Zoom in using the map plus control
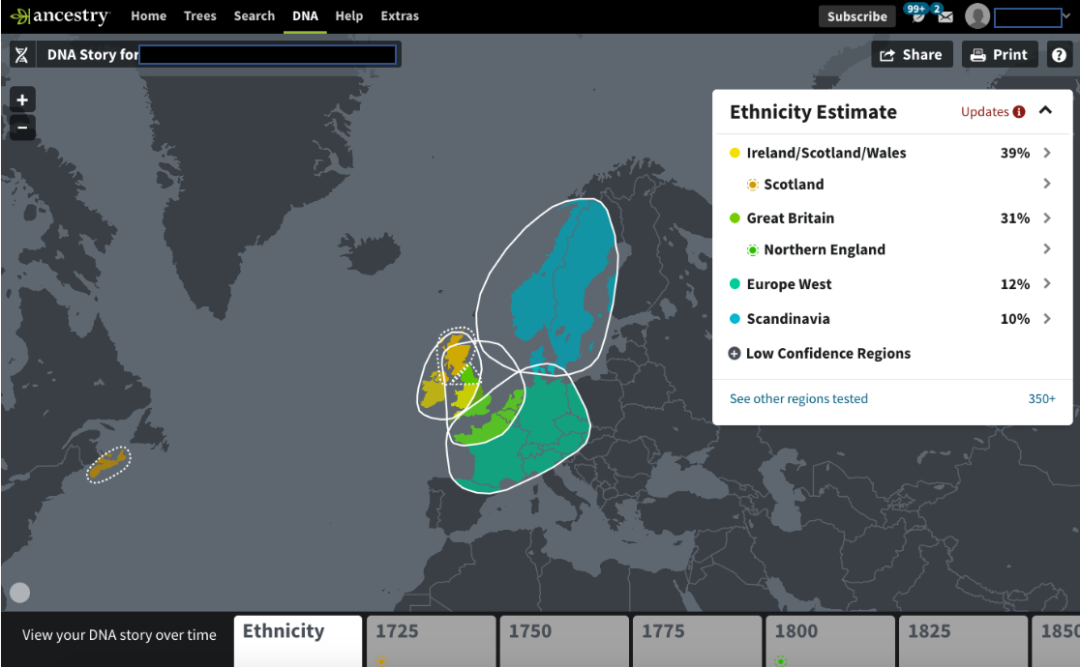This screenshot has height=667, width=1080. point(22,99)
